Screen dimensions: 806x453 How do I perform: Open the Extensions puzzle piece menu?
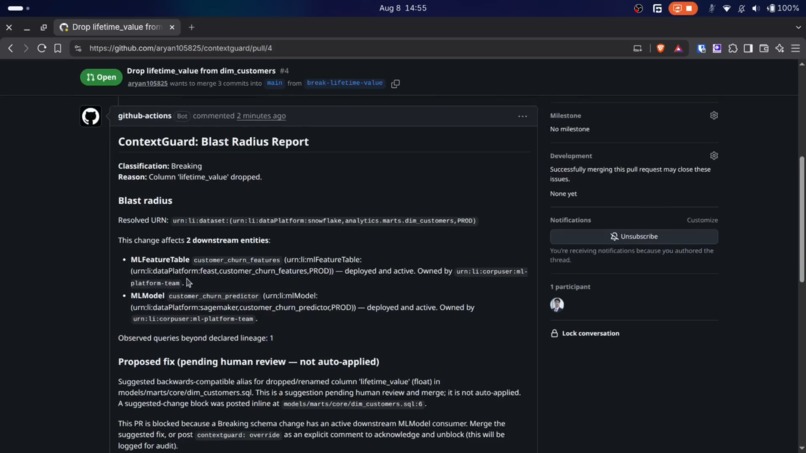(x=733, y=48)
